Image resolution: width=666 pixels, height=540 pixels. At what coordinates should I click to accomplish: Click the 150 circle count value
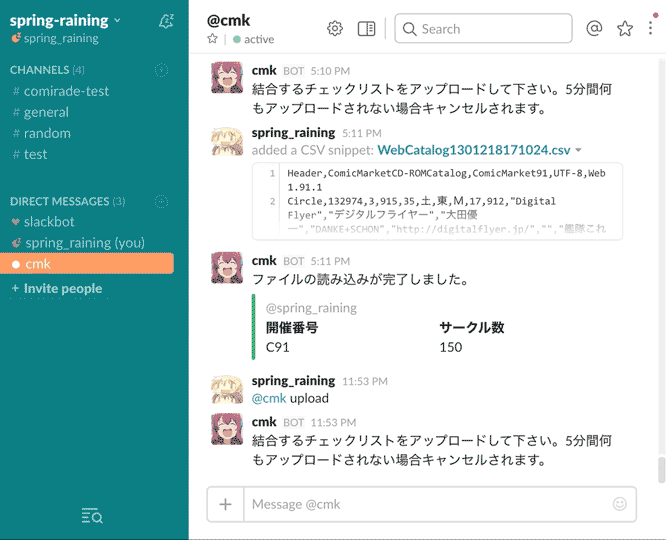451,347
